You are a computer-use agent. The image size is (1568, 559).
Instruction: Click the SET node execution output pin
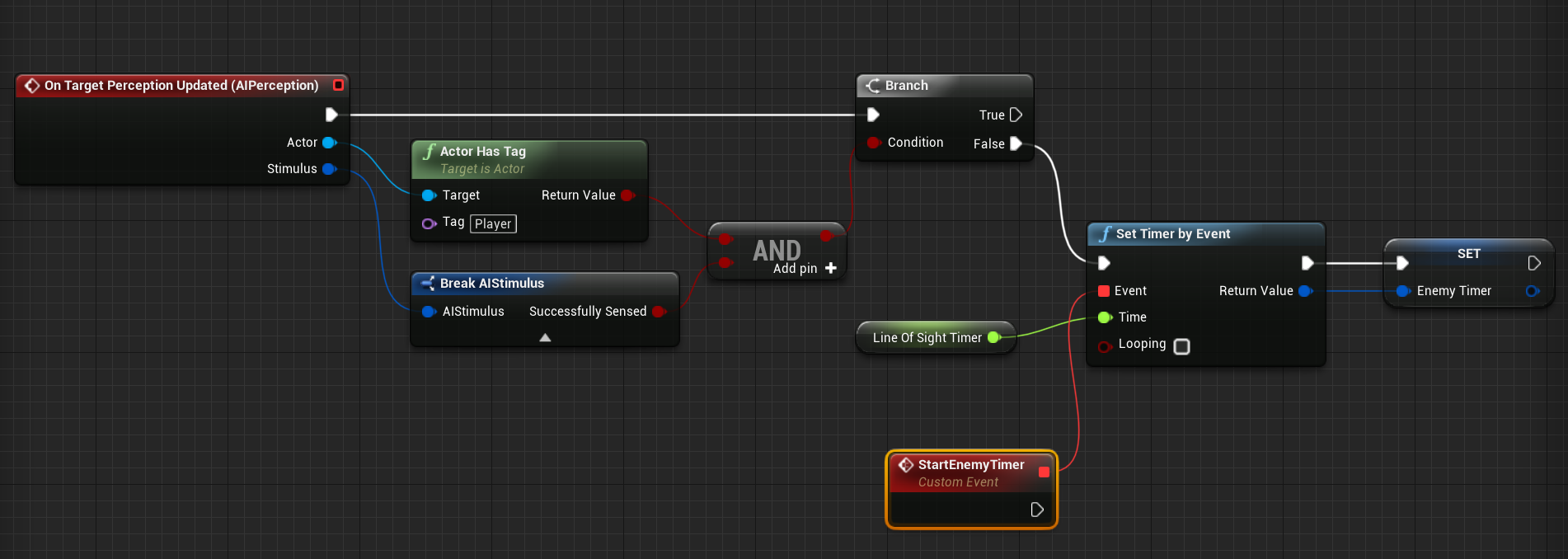click(1534, 263)
